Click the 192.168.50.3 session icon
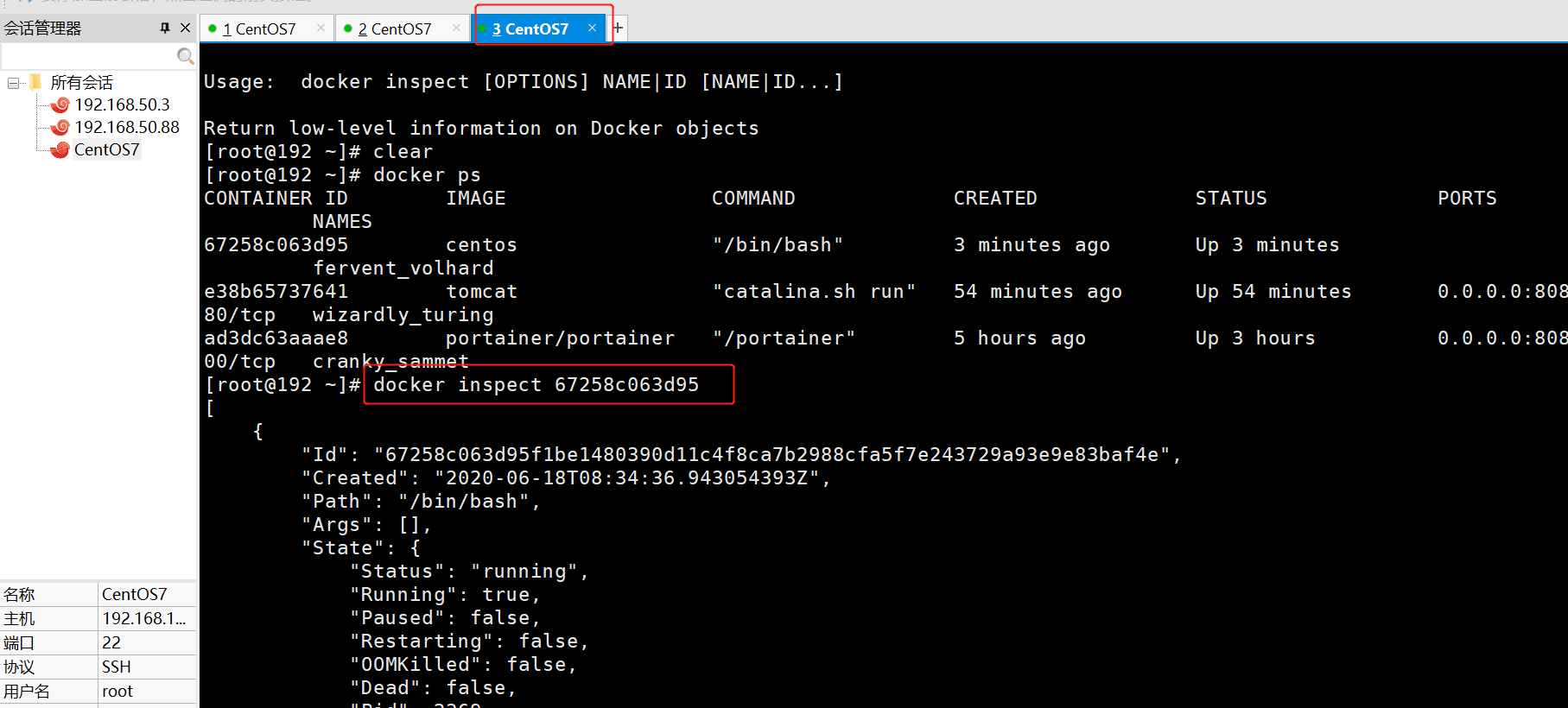Viewport: 1568px width, 708px height. click(x=60, y=105)
